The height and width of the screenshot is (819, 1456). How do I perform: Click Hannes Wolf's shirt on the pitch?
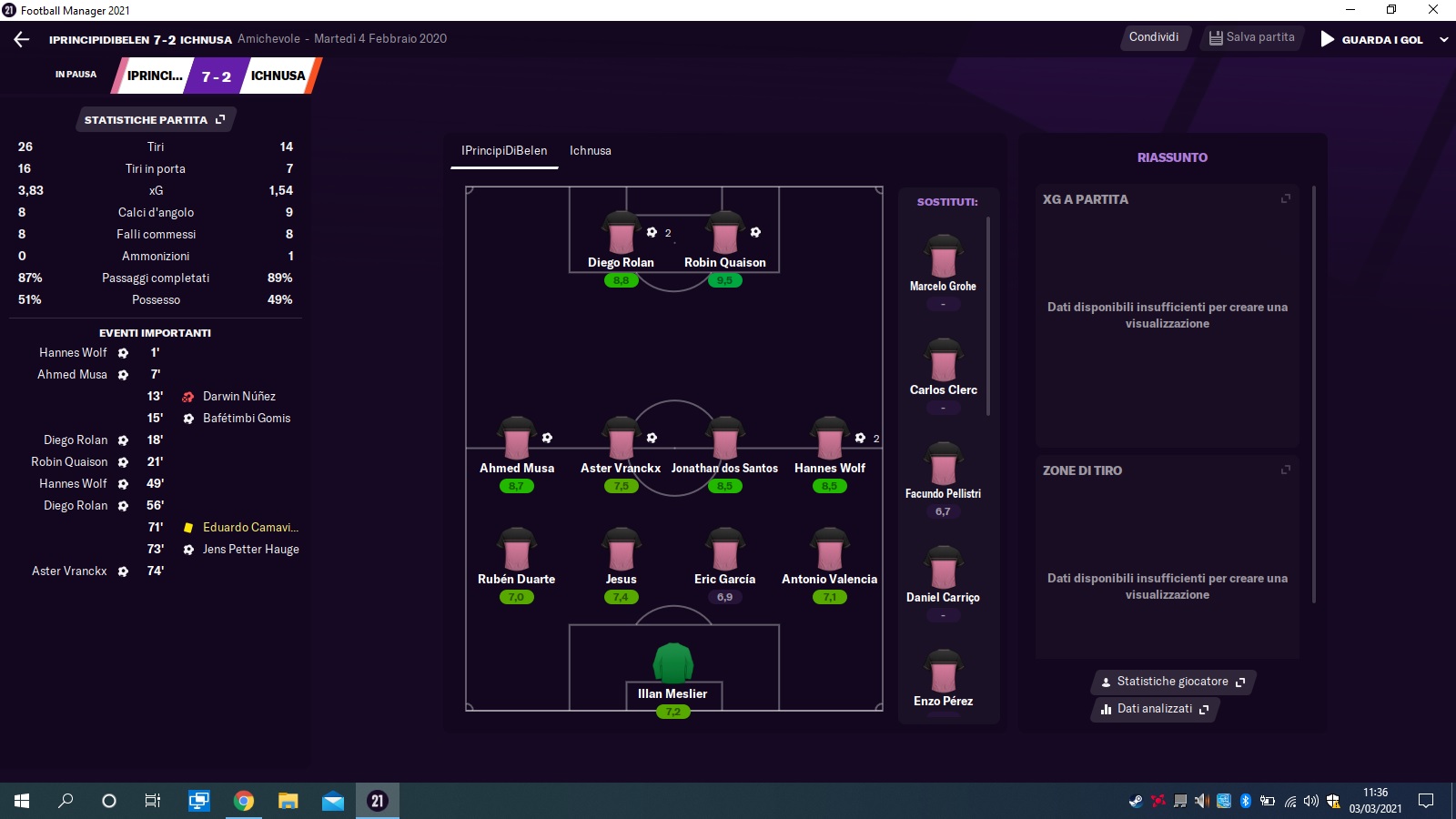[x=830, y=439]
